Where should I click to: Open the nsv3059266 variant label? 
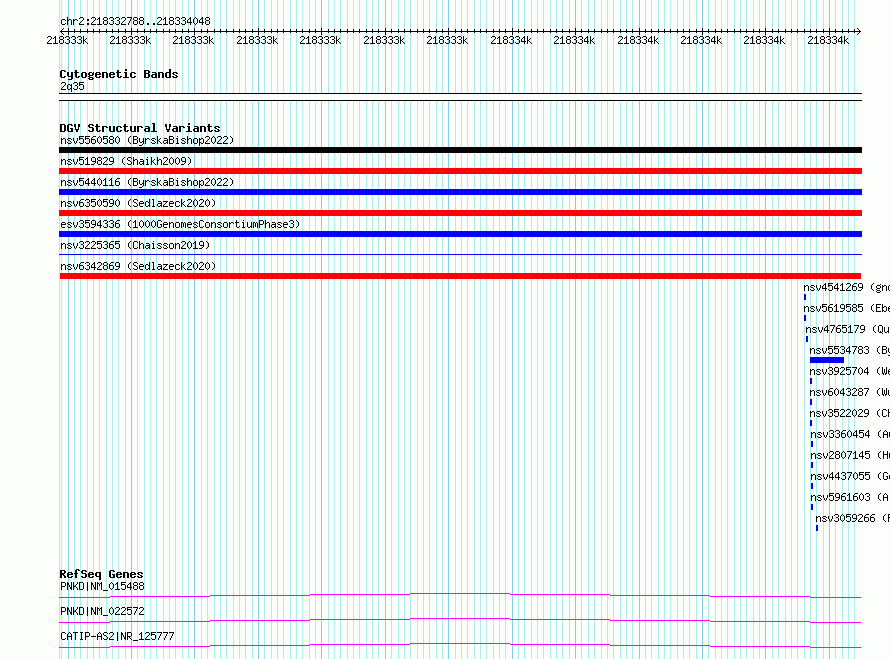(853, 518)
